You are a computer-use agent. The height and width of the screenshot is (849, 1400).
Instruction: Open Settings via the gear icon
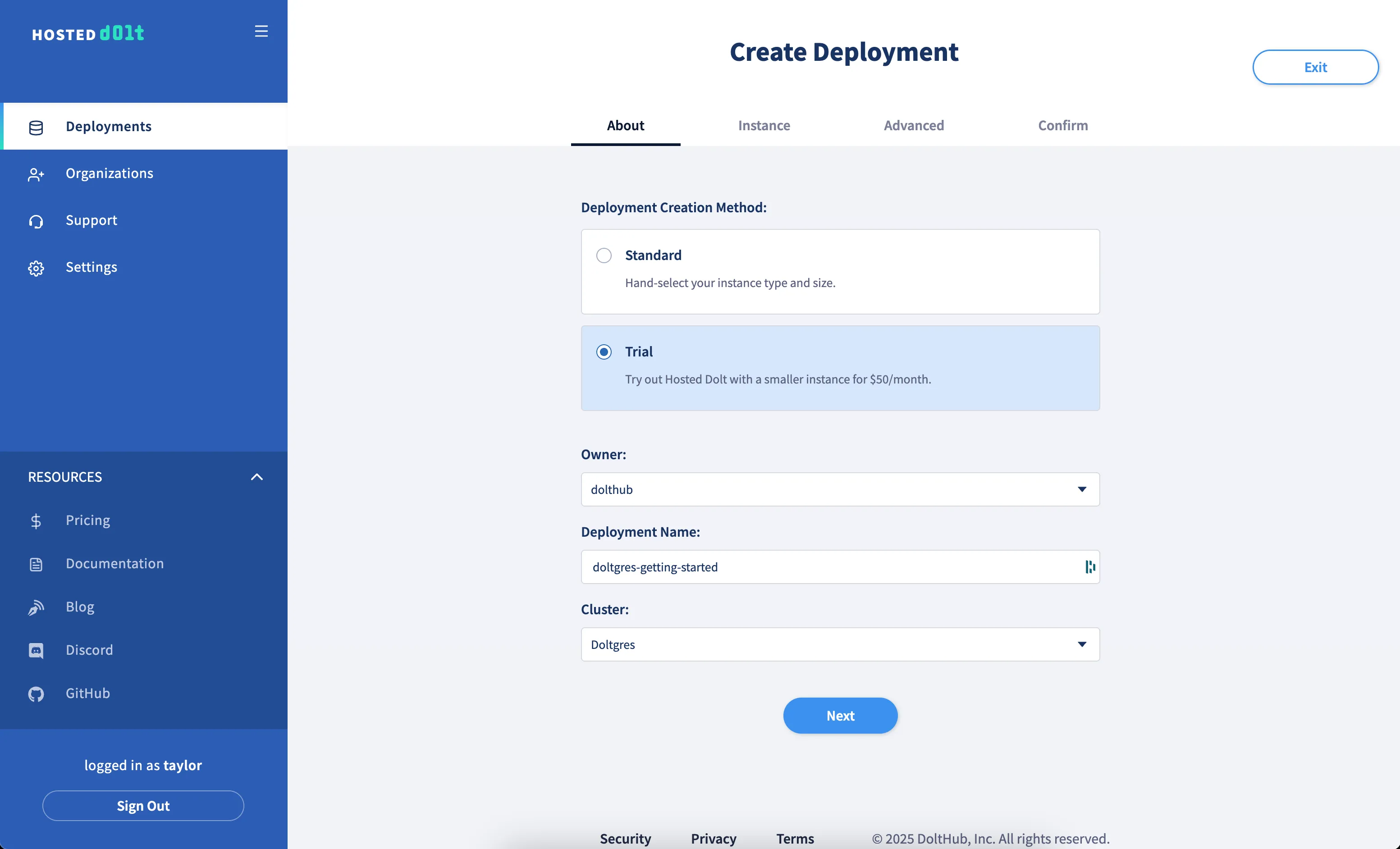[36, 268]
